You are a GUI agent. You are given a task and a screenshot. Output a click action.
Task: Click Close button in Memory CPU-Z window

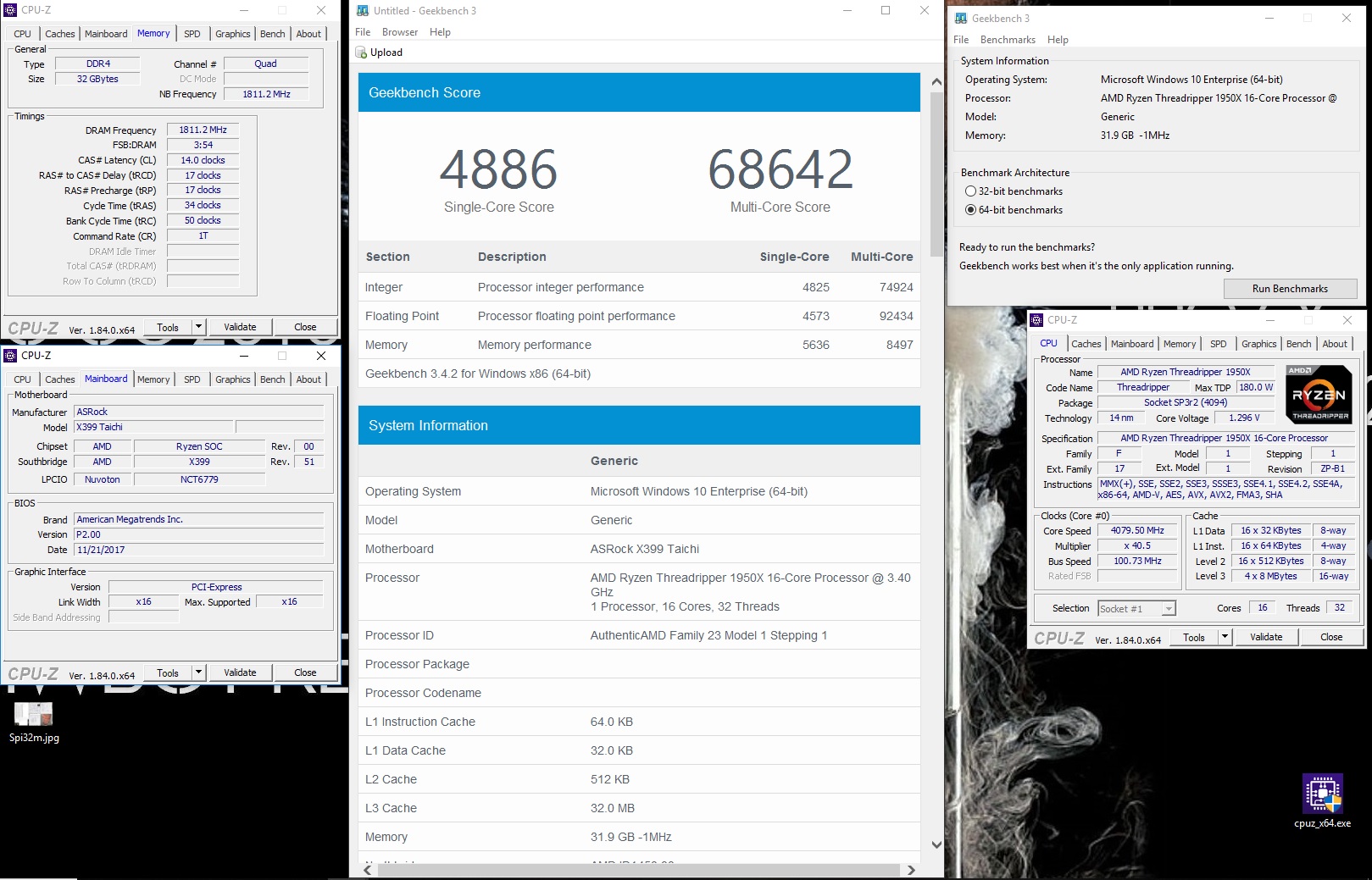[x=305, y=327]
